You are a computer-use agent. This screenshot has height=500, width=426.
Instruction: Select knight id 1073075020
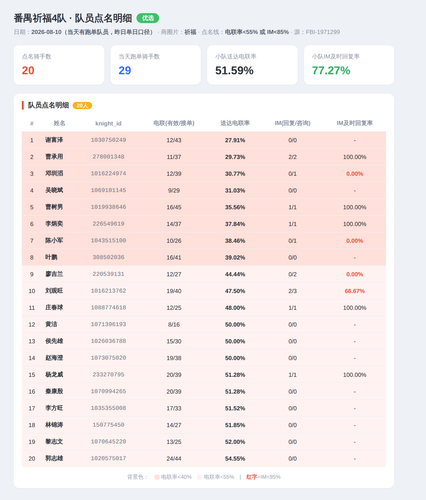click(x=108, y=358)
